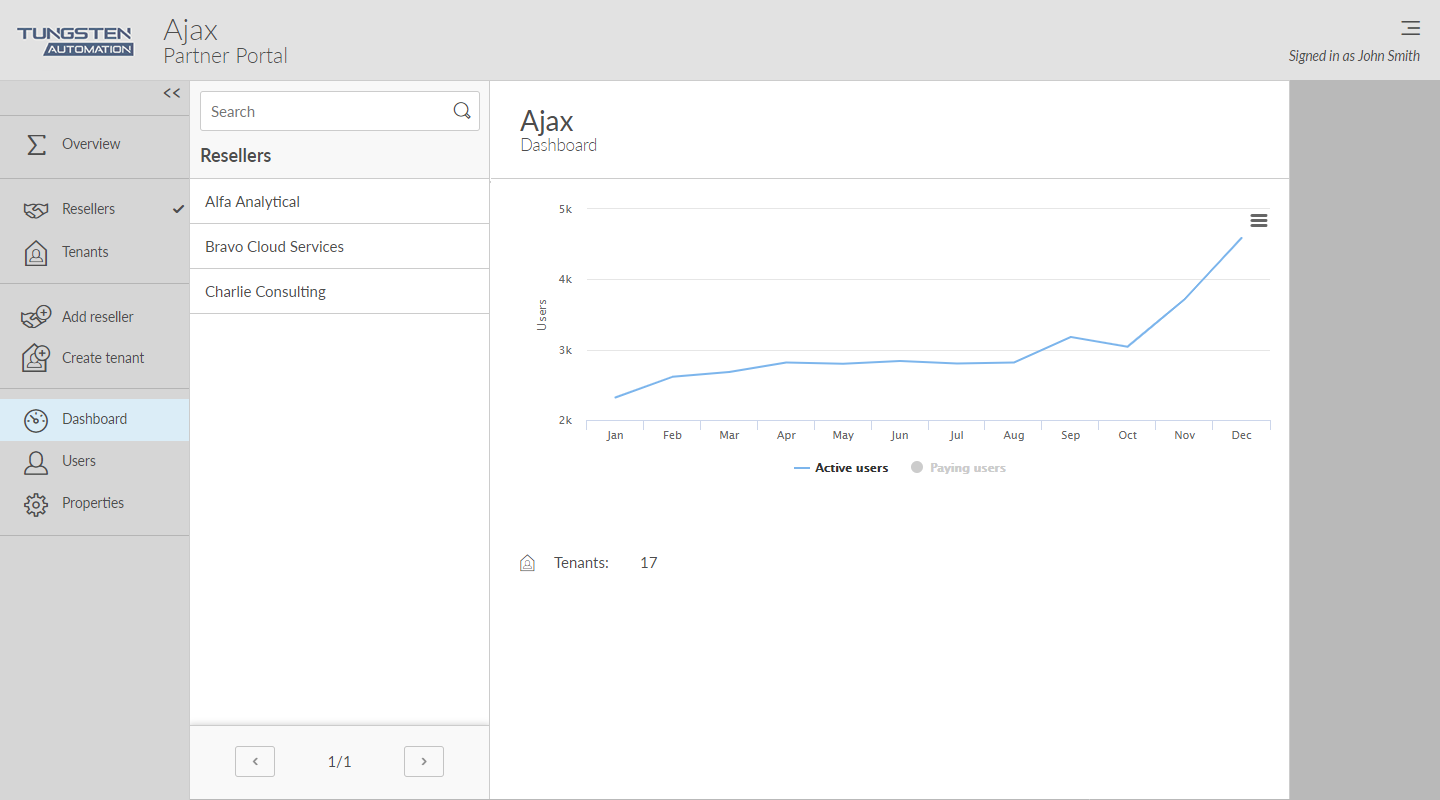
Task: Select Dashboard in the sidebar
Action: pos(94,419)
